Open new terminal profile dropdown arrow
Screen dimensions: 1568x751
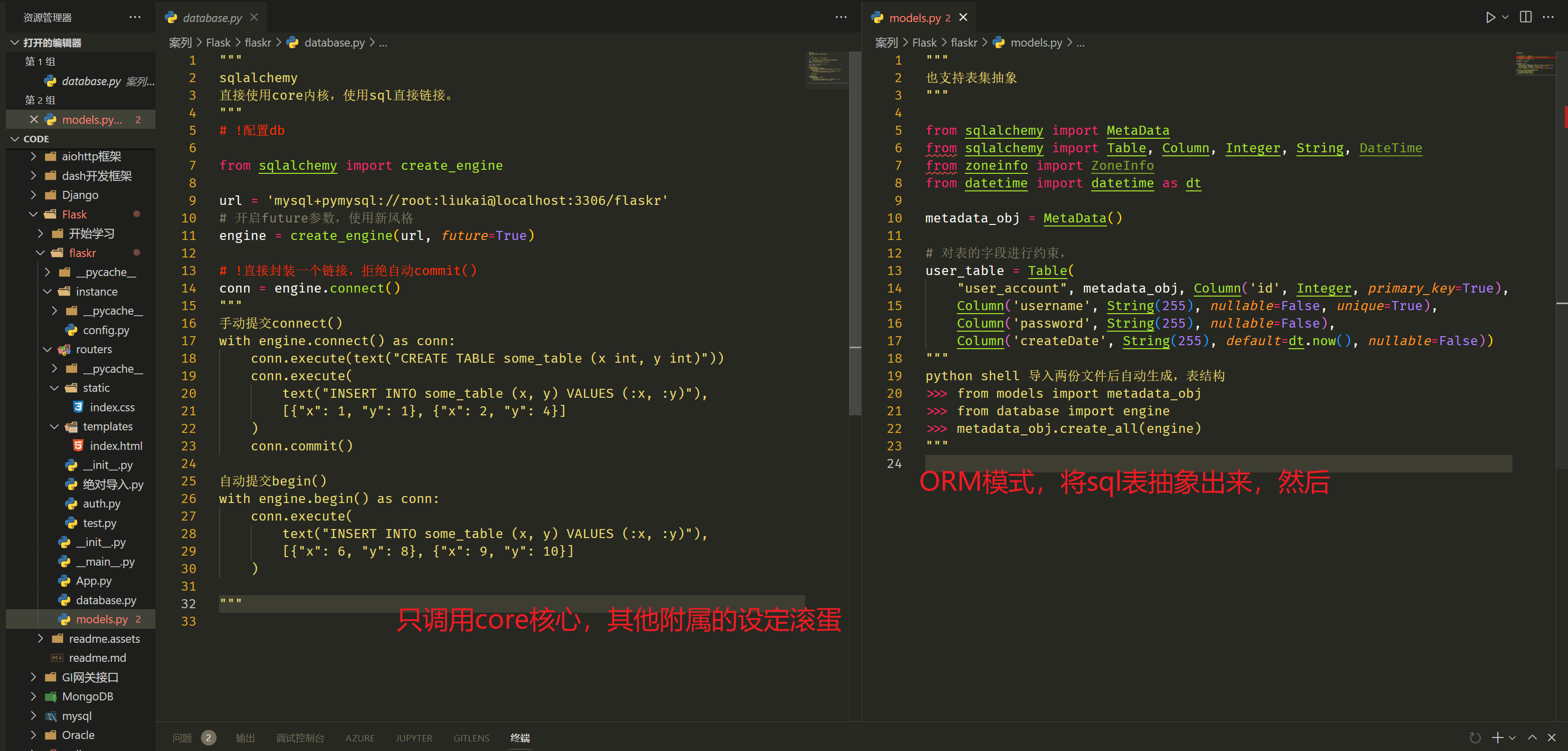coord(1512,738)
